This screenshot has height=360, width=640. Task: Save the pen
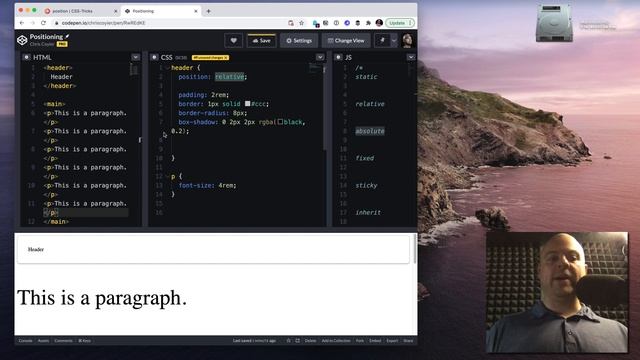point(261,40)
